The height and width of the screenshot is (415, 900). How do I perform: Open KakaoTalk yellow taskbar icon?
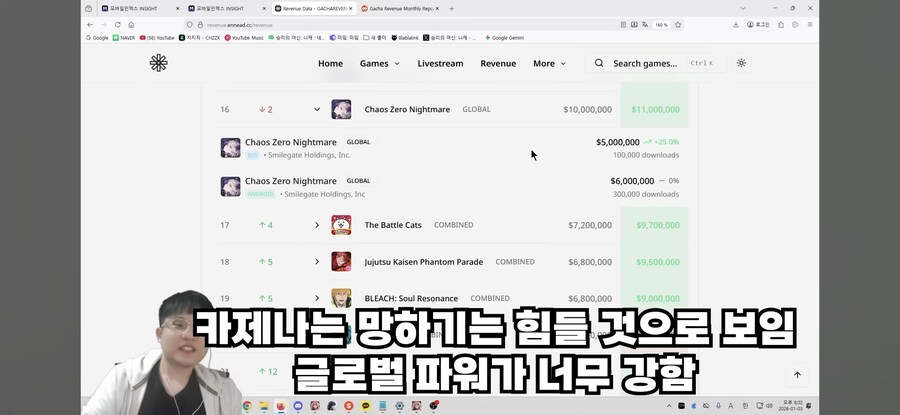pos(366,406)
